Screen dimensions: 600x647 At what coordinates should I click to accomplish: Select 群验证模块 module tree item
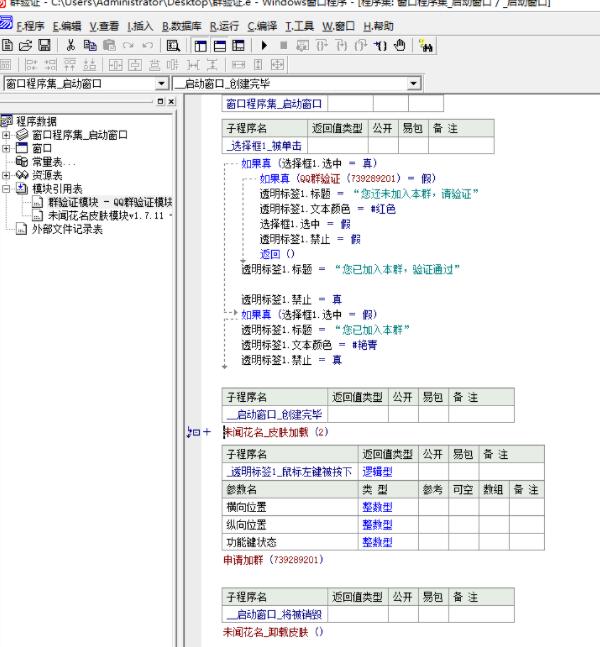110,202
